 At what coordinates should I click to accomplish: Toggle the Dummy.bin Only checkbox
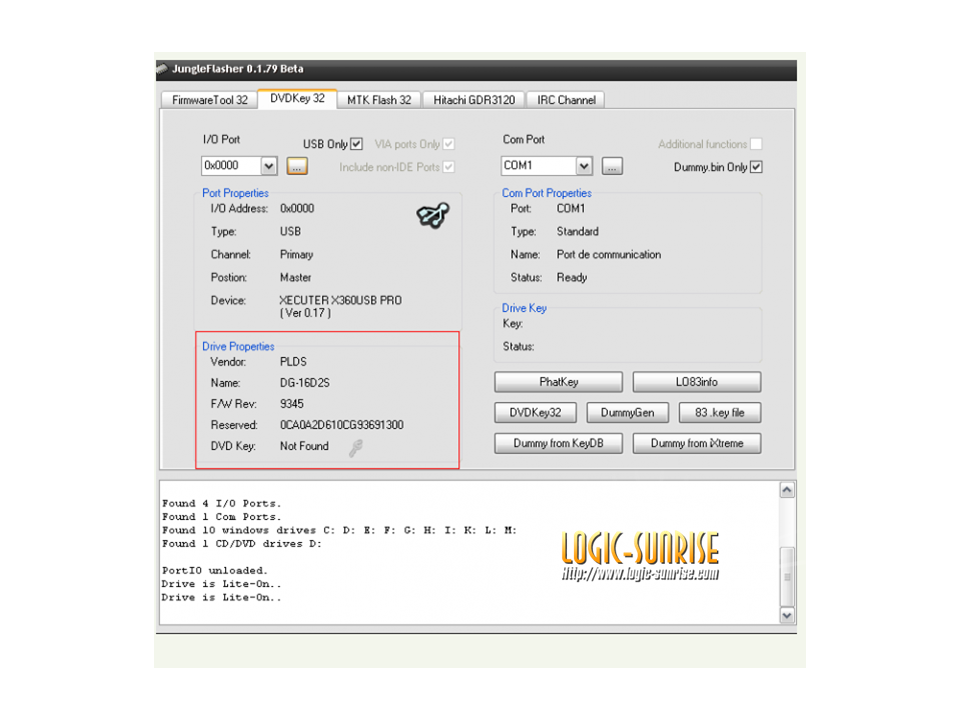click(x=756, y=167)
